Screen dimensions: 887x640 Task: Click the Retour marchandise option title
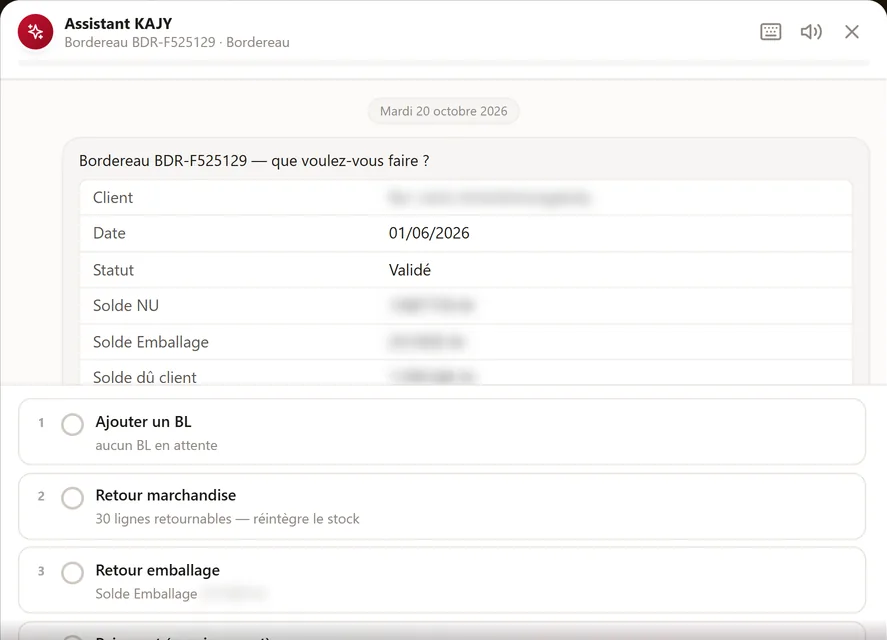166,495
